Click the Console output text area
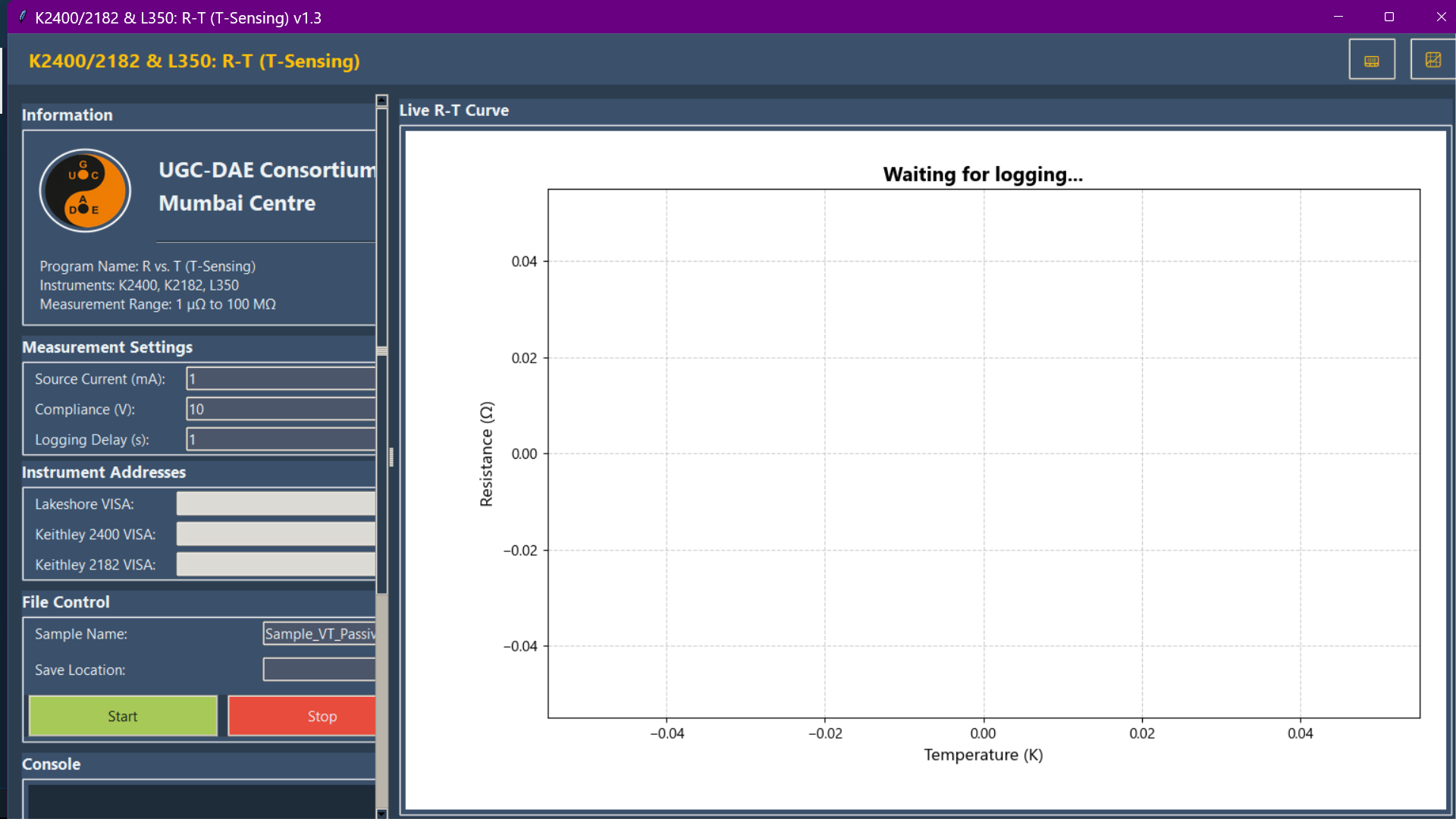The image size is (1456, 819). [201, 801]
